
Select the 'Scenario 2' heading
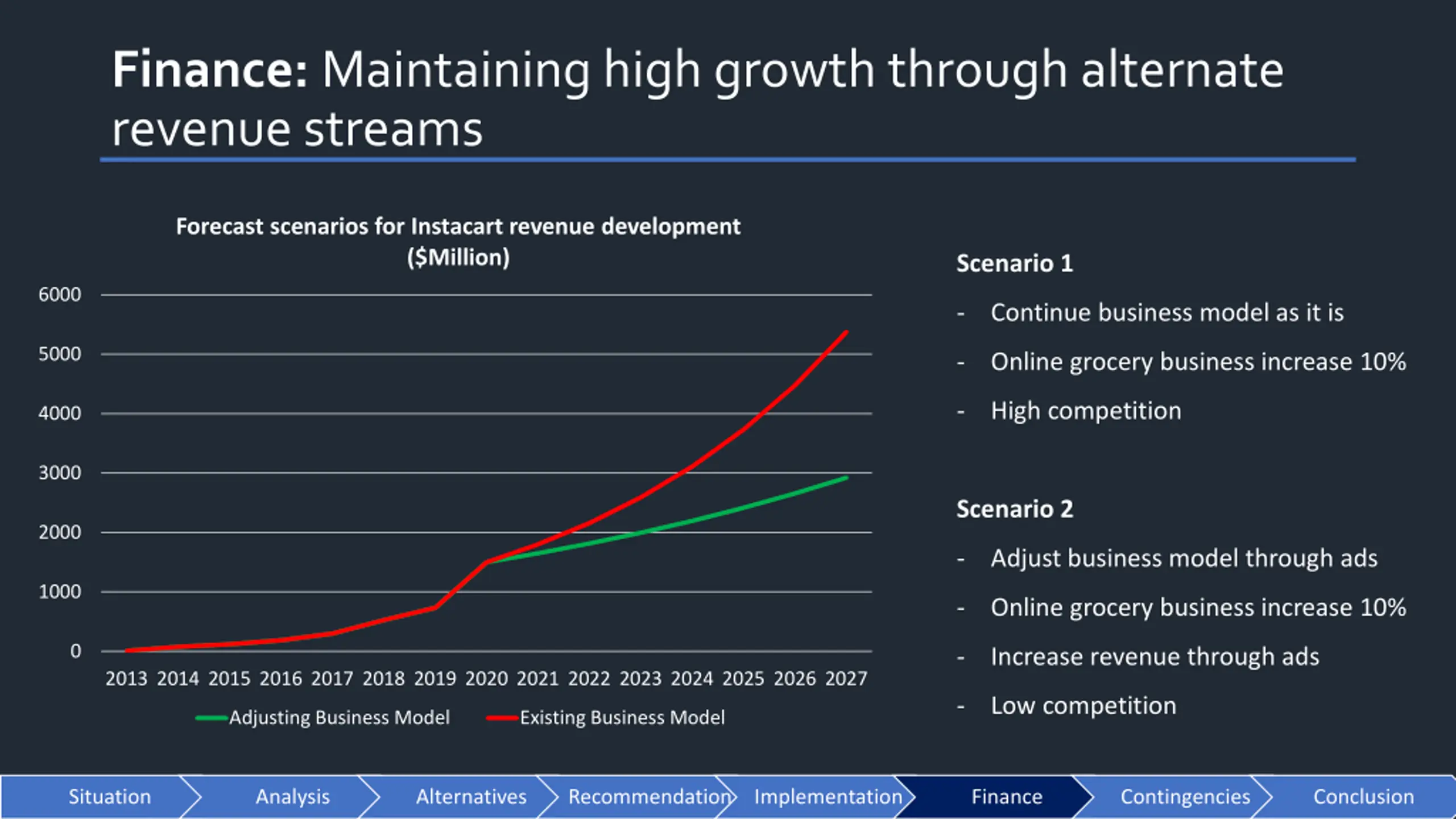coord(1015,509)
